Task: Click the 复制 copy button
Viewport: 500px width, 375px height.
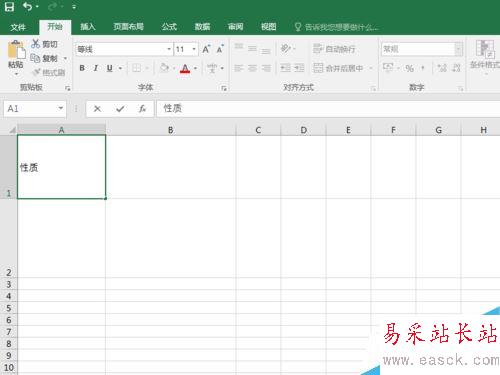Action: point(44,58)
